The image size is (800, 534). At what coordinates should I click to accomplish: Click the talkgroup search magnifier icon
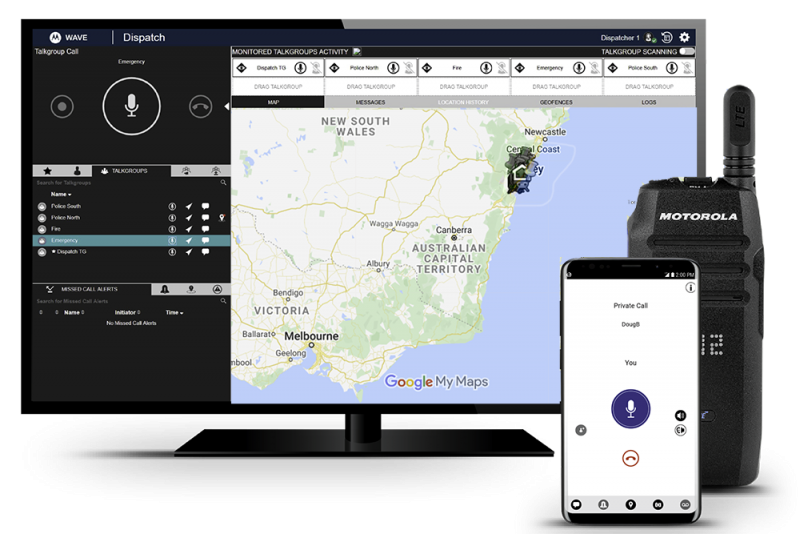click(x=223, y=183)
